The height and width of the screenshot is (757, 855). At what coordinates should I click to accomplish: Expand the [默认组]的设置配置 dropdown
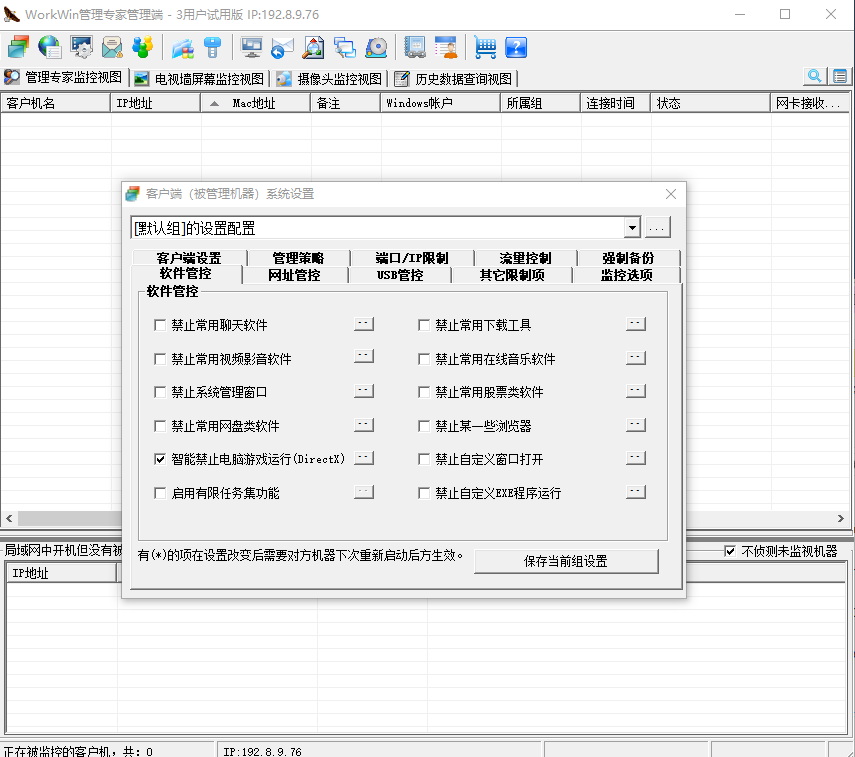pyautogui.click(x=631, y=228)
